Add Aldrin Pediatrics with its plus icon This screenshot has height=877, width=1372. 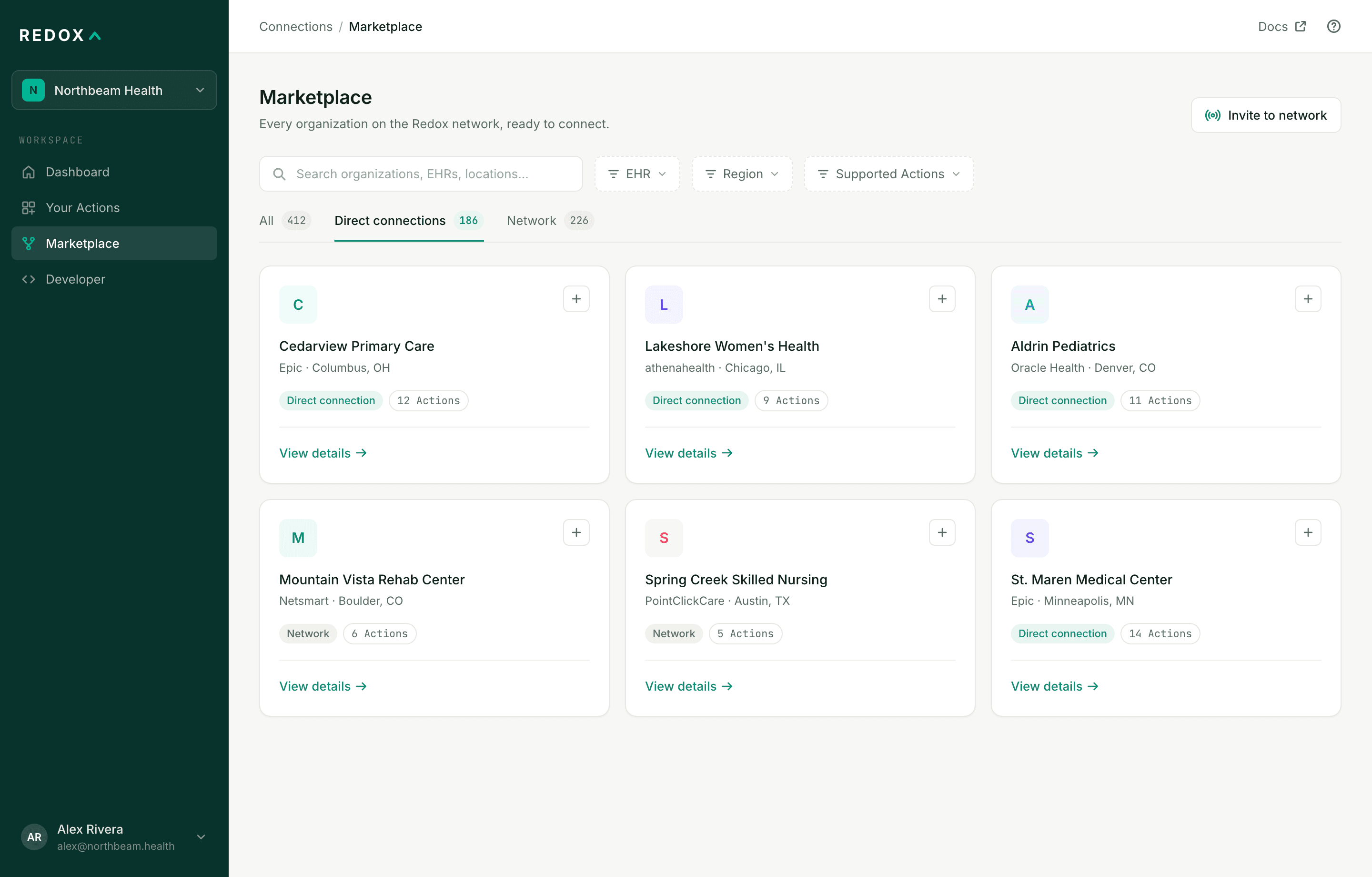coord(1308,299)
